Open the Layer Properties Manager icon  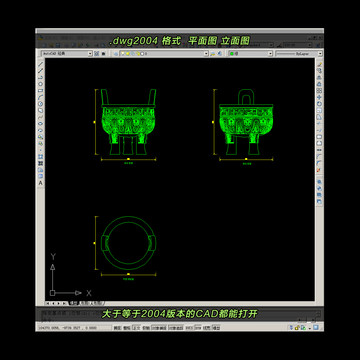116,53
